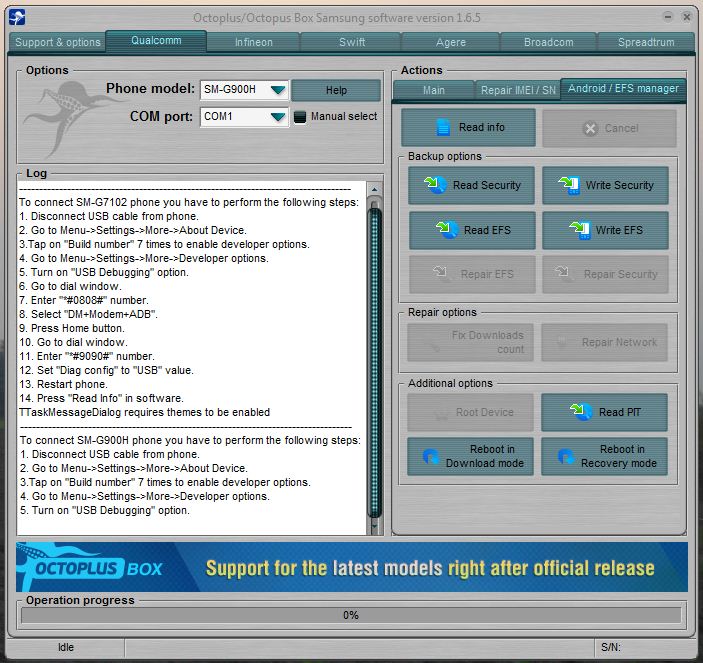Click the Read PIT button label
This screenshot has width=703, height=663.
(620, 412)
